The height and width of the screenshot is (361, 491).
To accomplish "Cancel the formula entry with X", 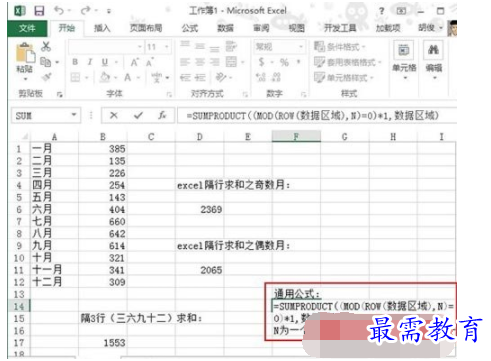I will point(114,116).
